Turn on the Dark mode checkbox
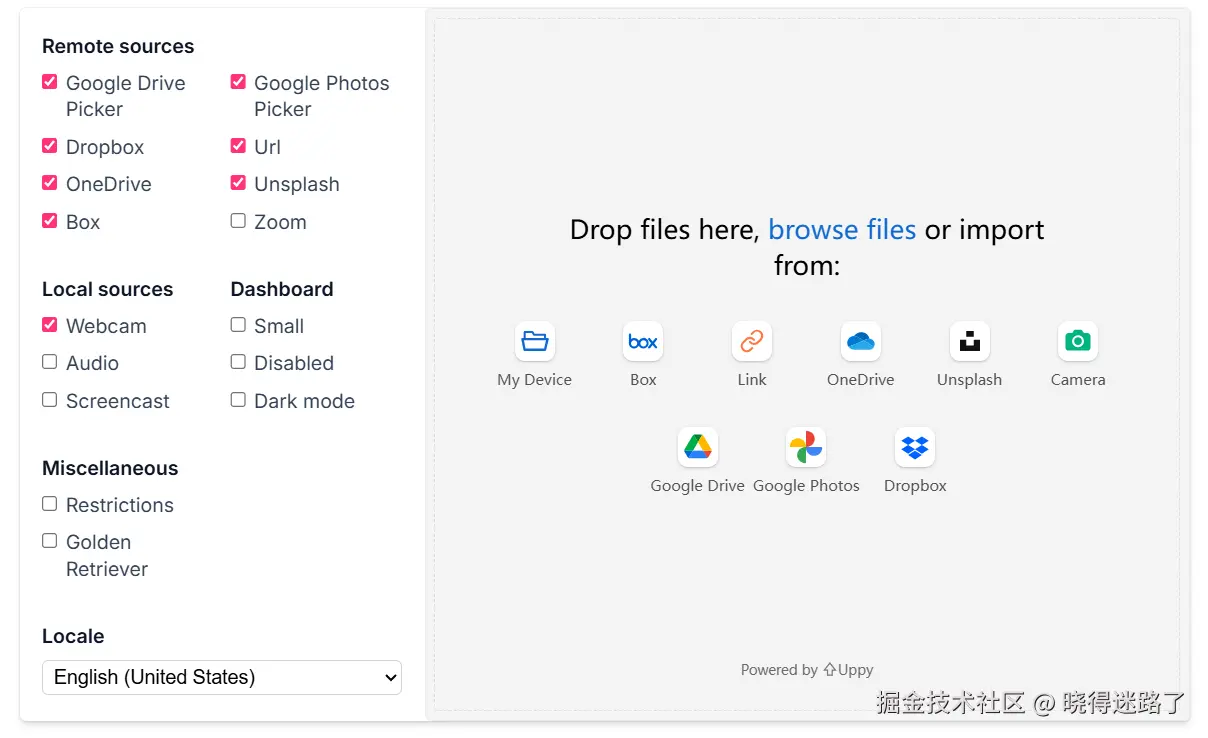 [x=238, y=400]
